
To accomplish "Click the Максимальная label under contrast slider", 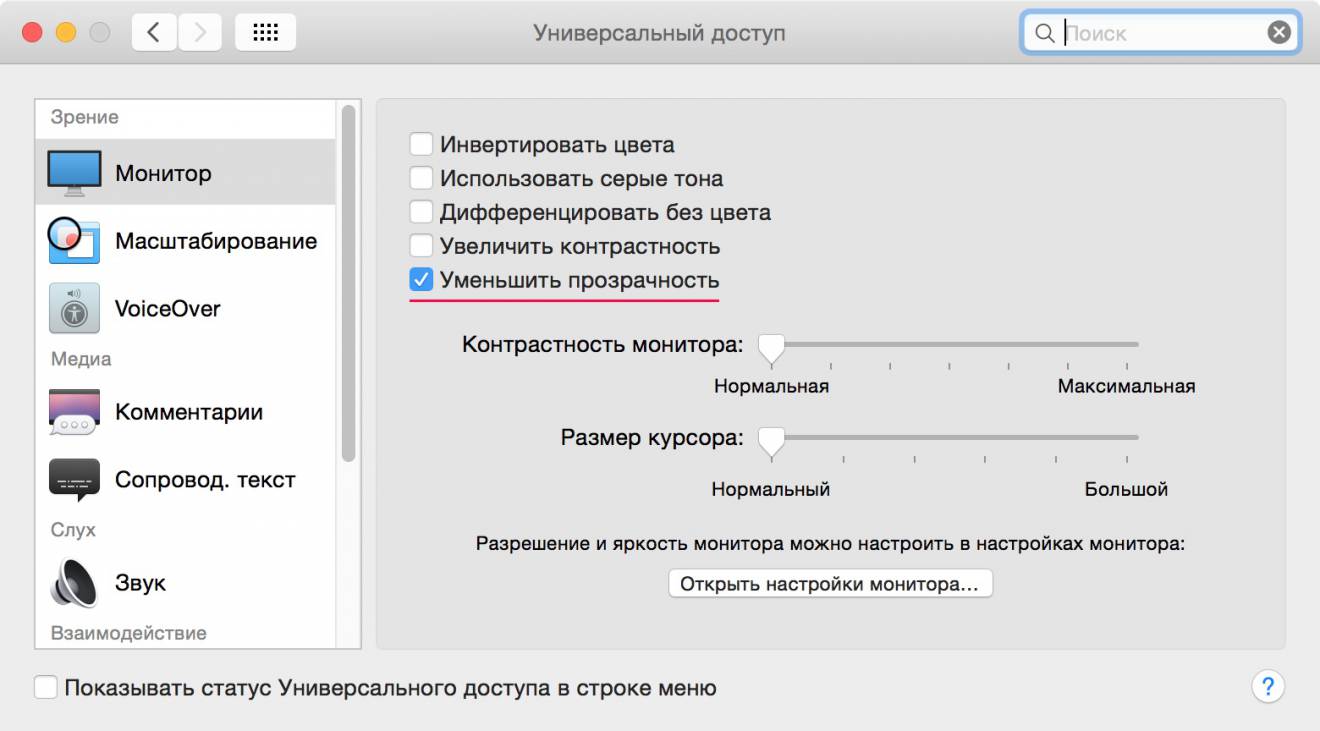I will 1127,386.
